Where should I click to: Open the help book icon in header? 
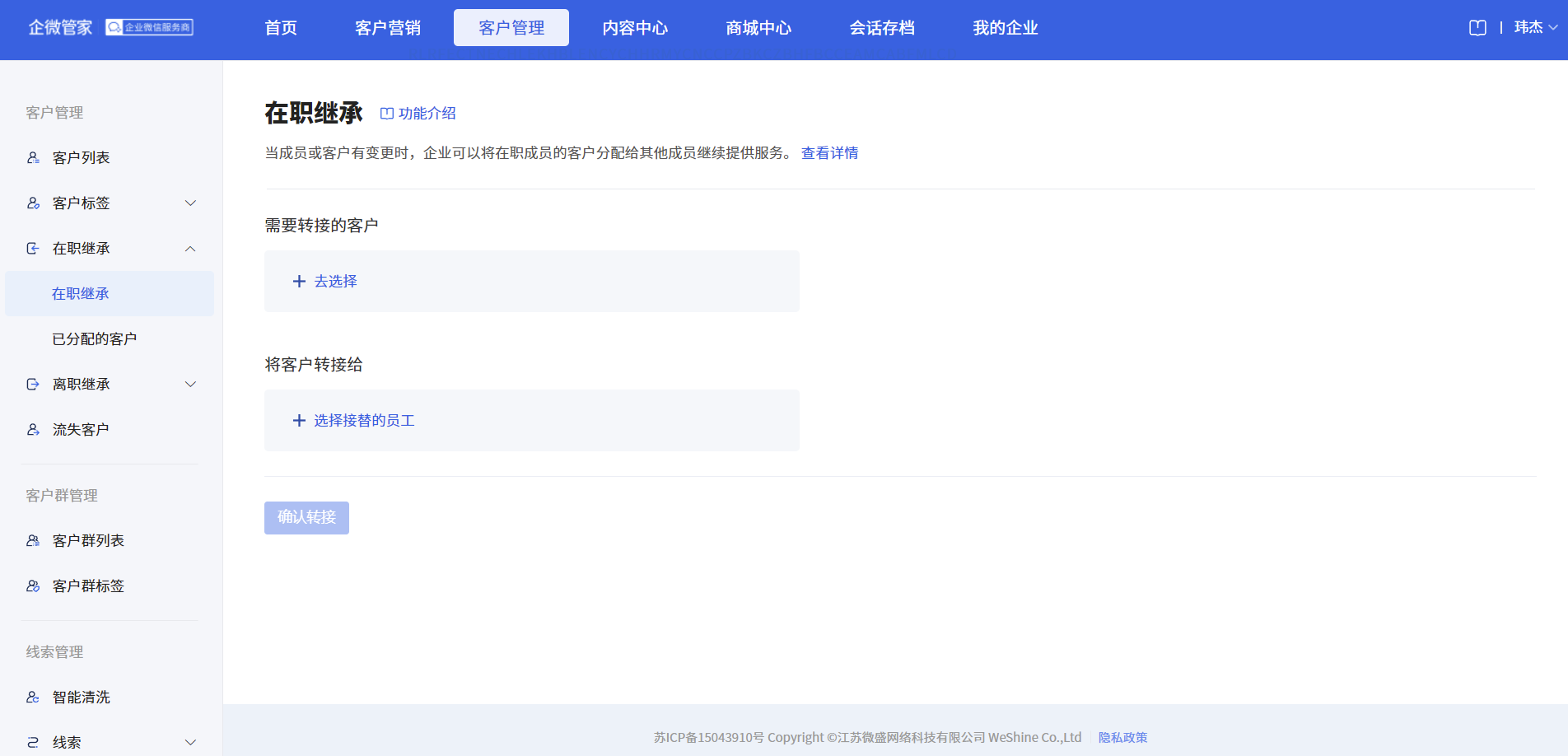click(x=1477, y=28)
